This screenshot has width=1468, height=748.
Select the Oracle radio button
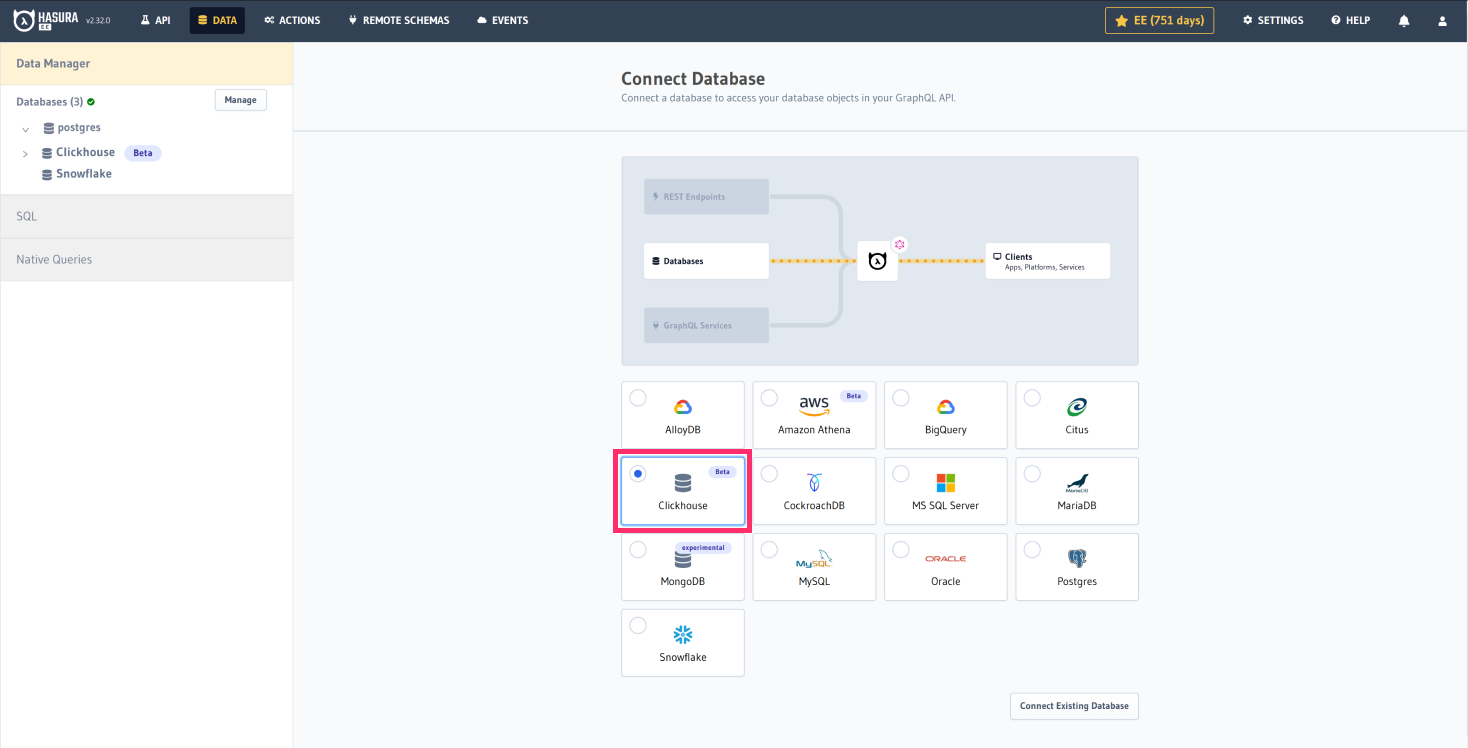[x=901, y=550]
